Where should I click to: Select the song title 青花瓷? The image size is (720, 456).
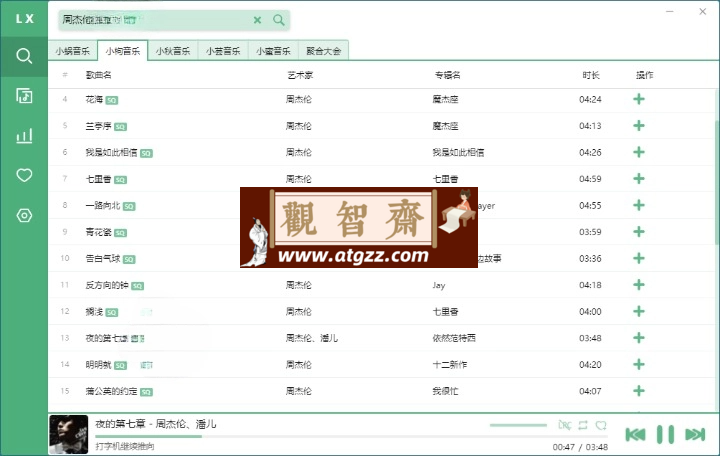[x=98, y=232]
